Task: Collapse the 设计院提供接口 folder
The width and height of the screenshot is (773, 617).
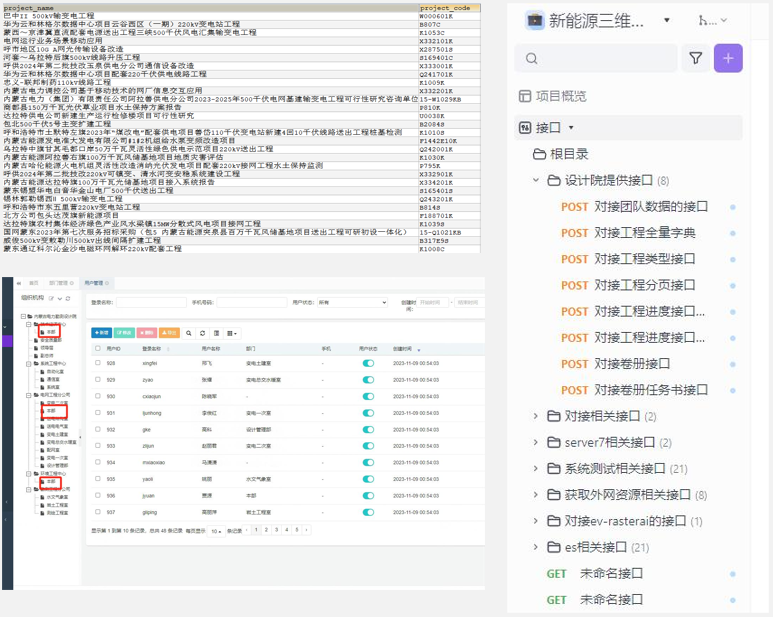Action: point(536,181)
